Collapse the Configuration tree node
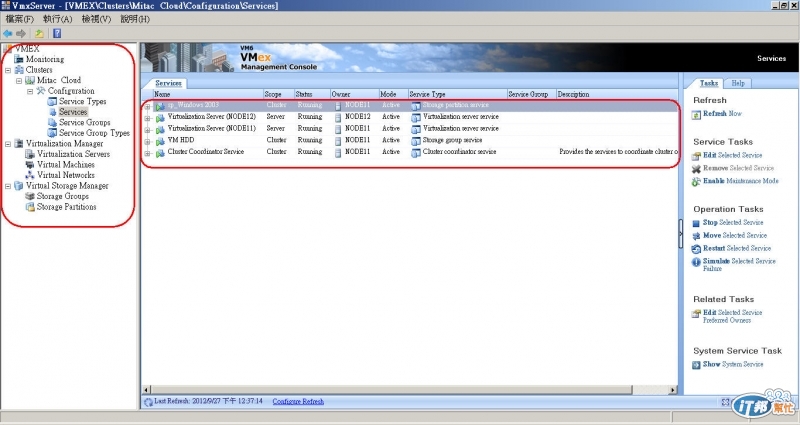 click(30, 91)
